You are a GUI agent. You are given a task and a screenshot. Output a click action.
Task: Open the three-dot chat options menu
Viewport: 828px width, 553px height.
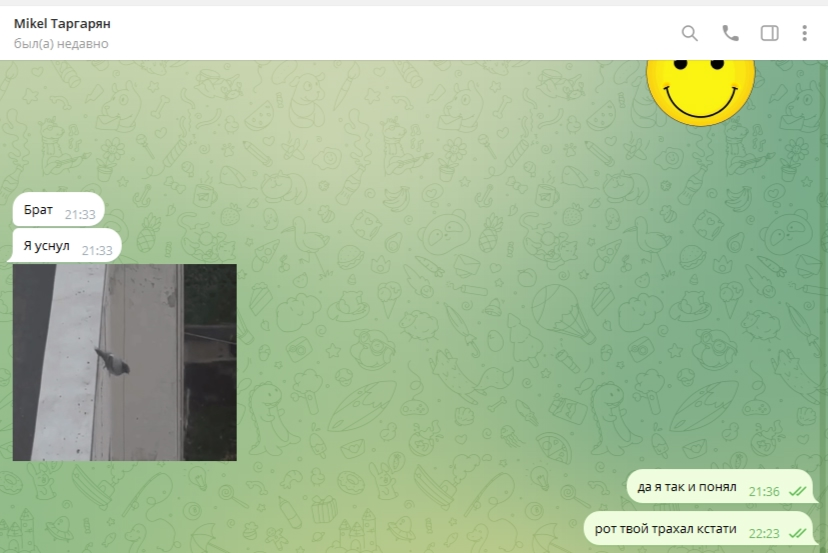pos(804,33)
